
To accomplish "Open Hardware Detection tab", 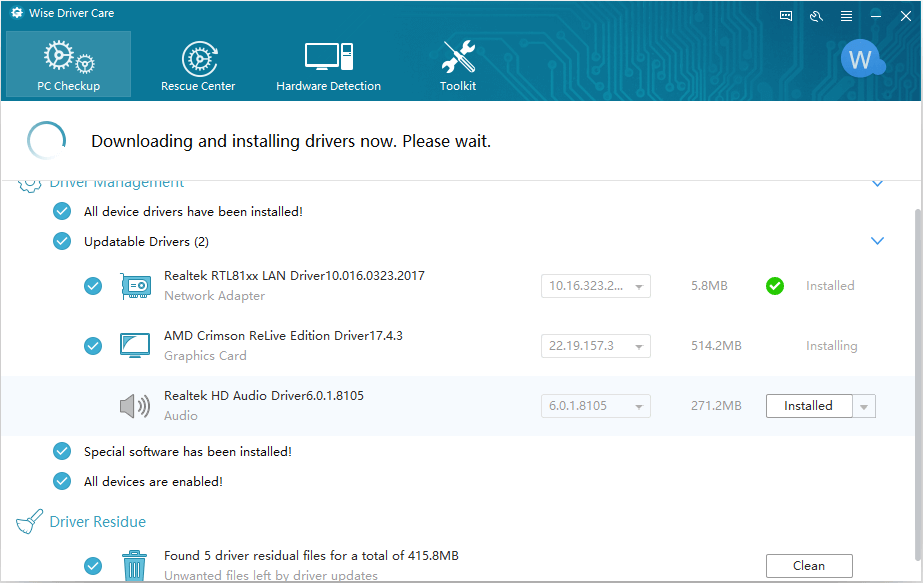I will (328, 65).
